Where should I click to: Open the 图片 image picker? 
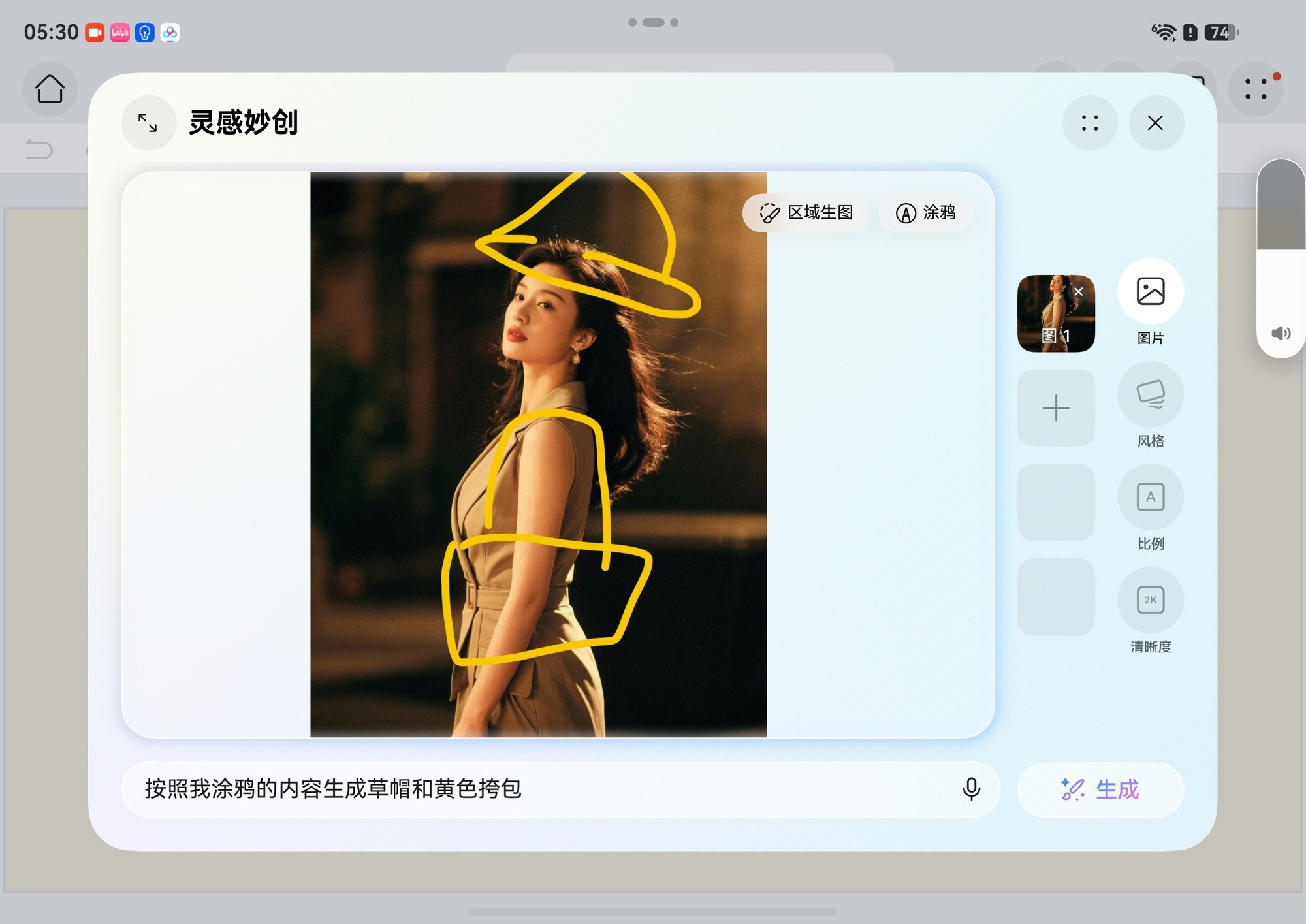(x=1150, y=292)
